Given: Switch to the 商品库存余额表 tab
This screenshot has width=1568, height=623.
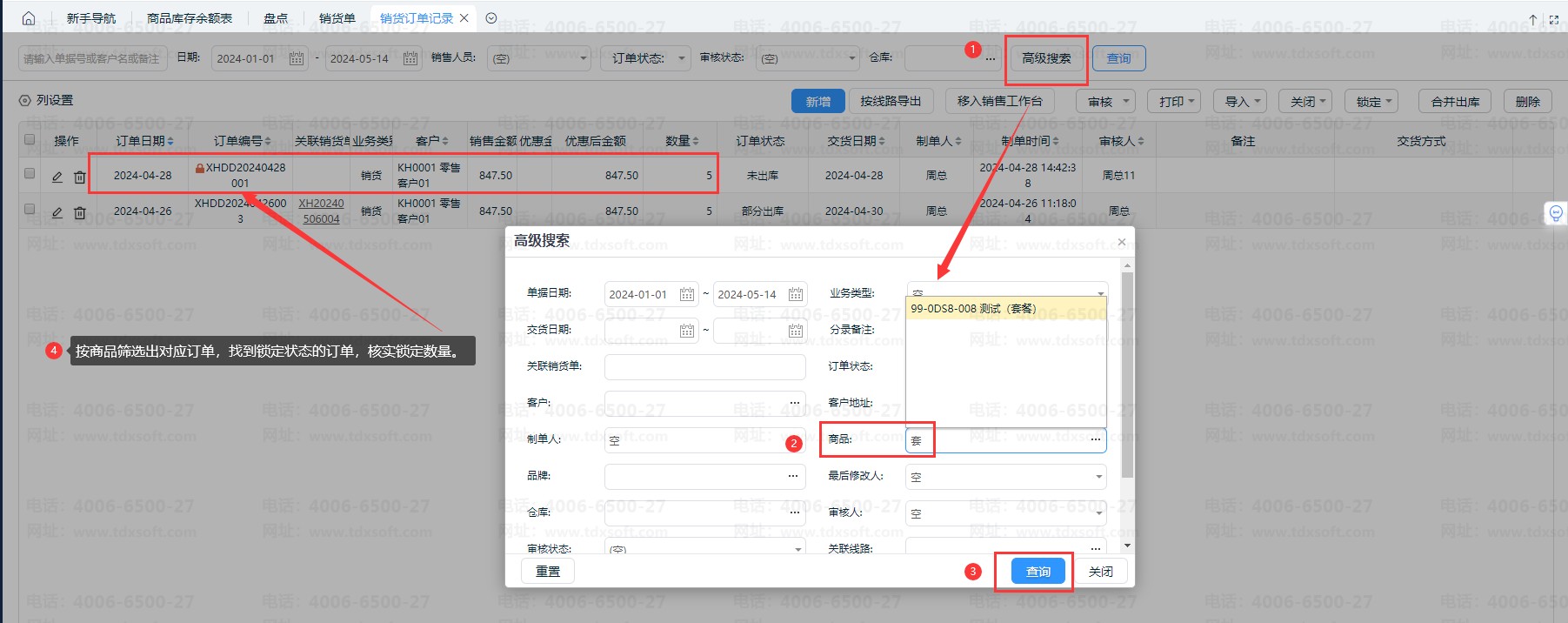Looking at the screenshot, I should (x=189, y=18).
